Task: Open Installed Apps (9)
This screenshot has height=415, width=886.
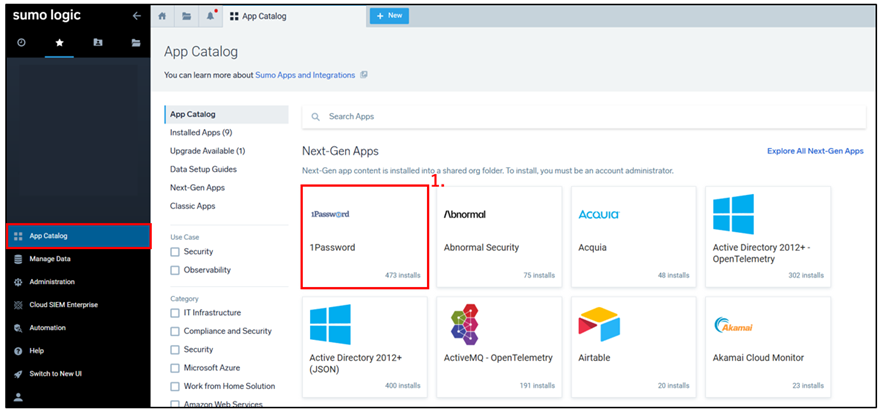Action: tap(201, 132)
